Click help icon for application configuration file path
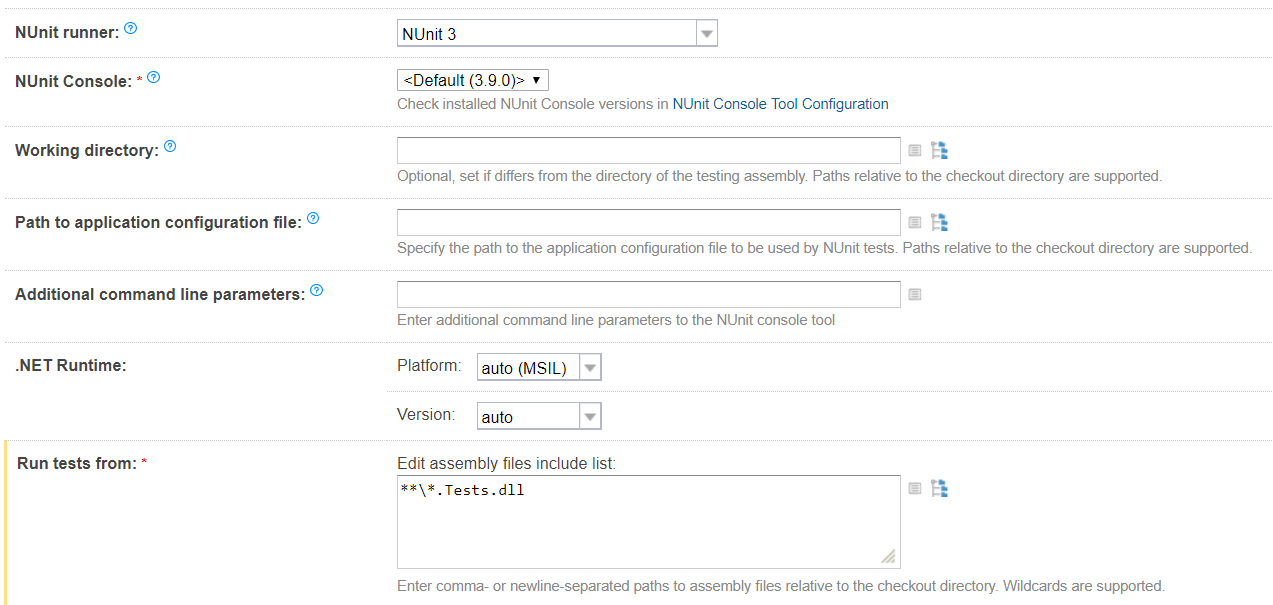 click(x=313, y=219)
